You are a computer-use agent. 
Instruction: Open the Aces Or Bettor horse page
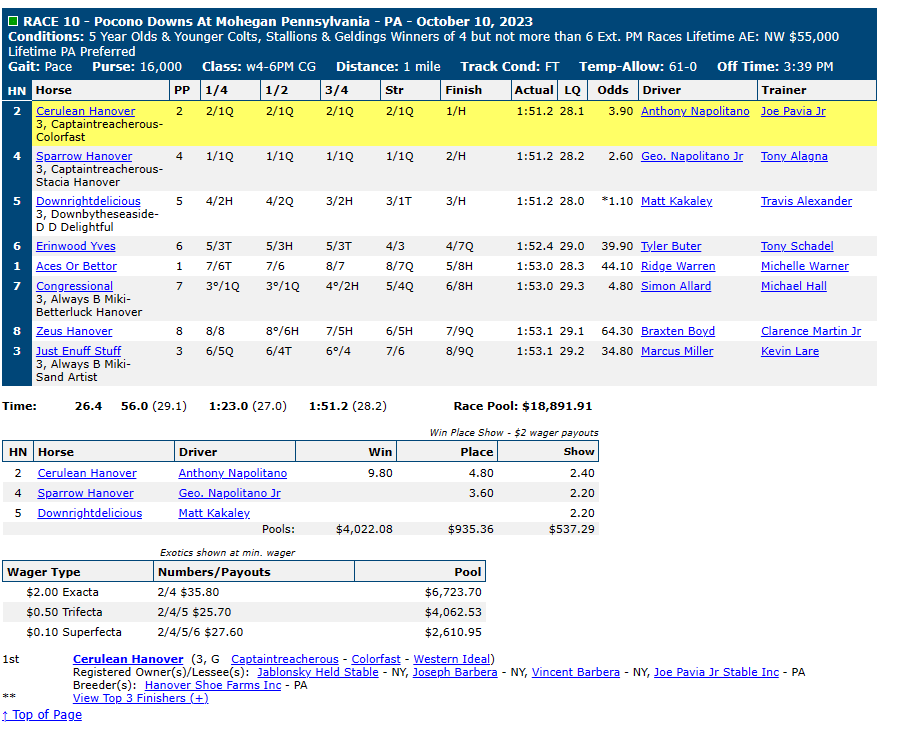pos(76,266)
